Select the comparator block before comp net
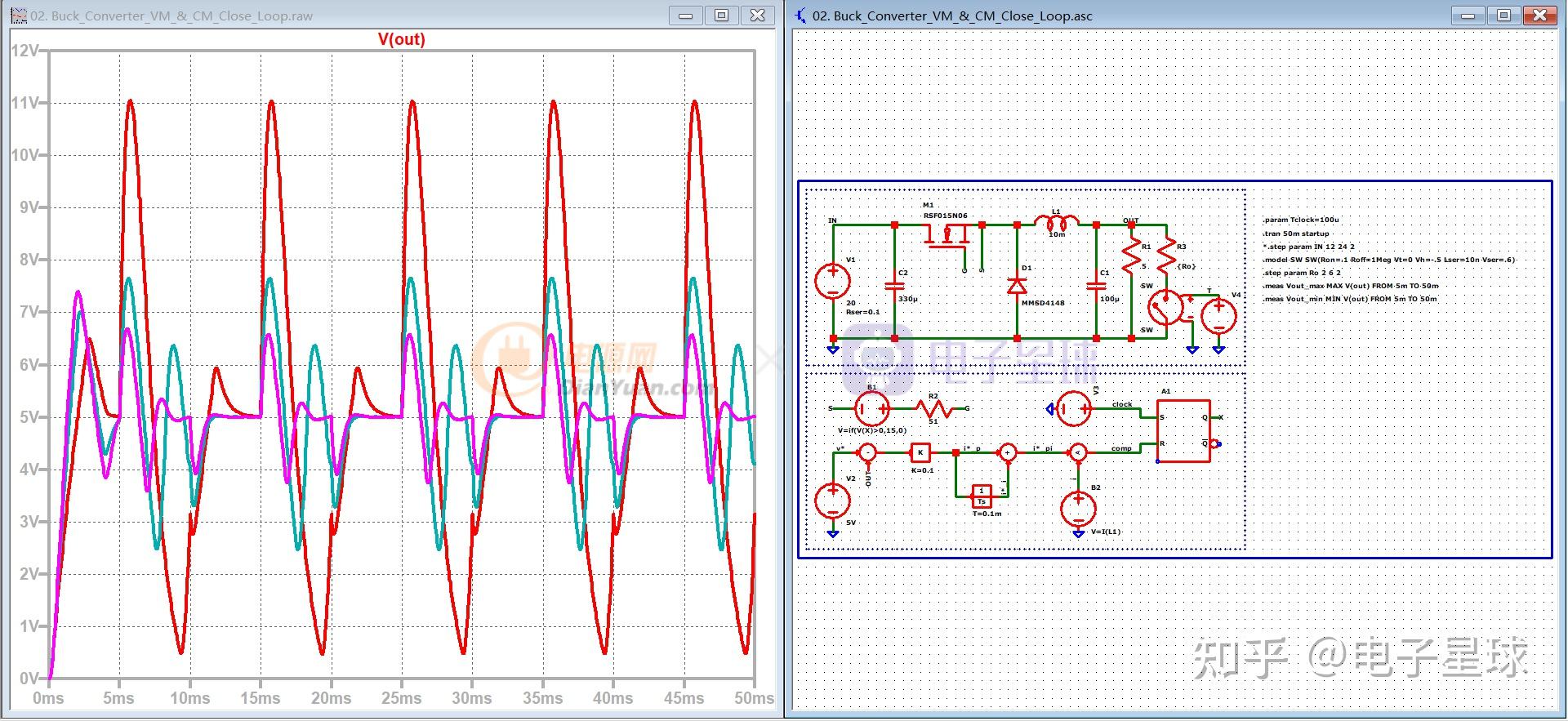1568x721 pixels. click(1078, 452)
